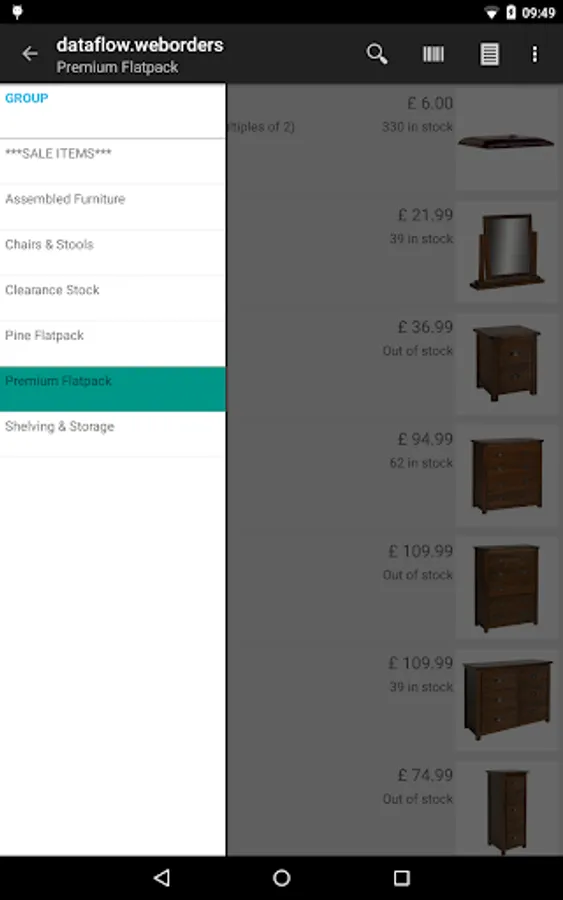This screenshot has height=900, width=563.
Task: Open the Clearance Stock group
Action: click(112, 298)
